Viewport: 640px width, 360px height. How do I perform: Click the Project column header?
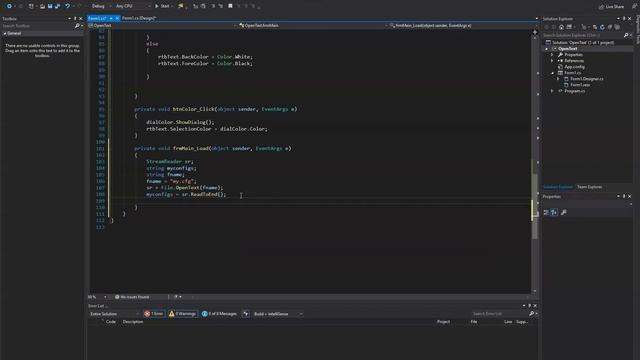click(x=443, y=322)
